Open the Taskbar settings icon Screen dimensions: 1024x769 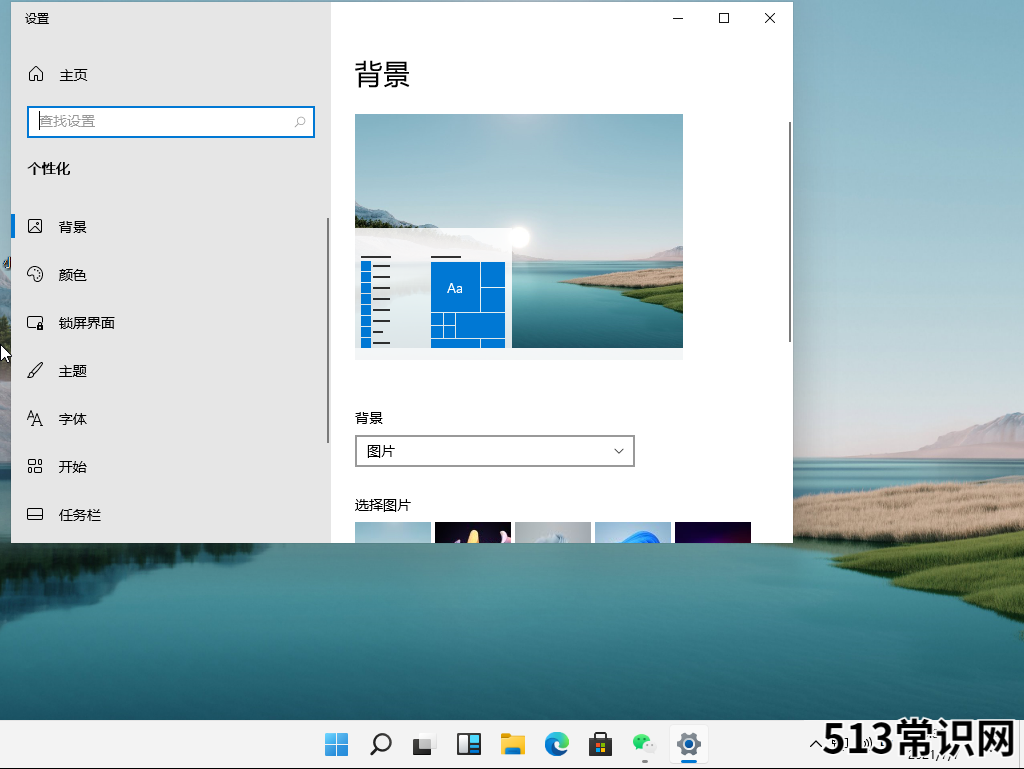coord(36,515)
